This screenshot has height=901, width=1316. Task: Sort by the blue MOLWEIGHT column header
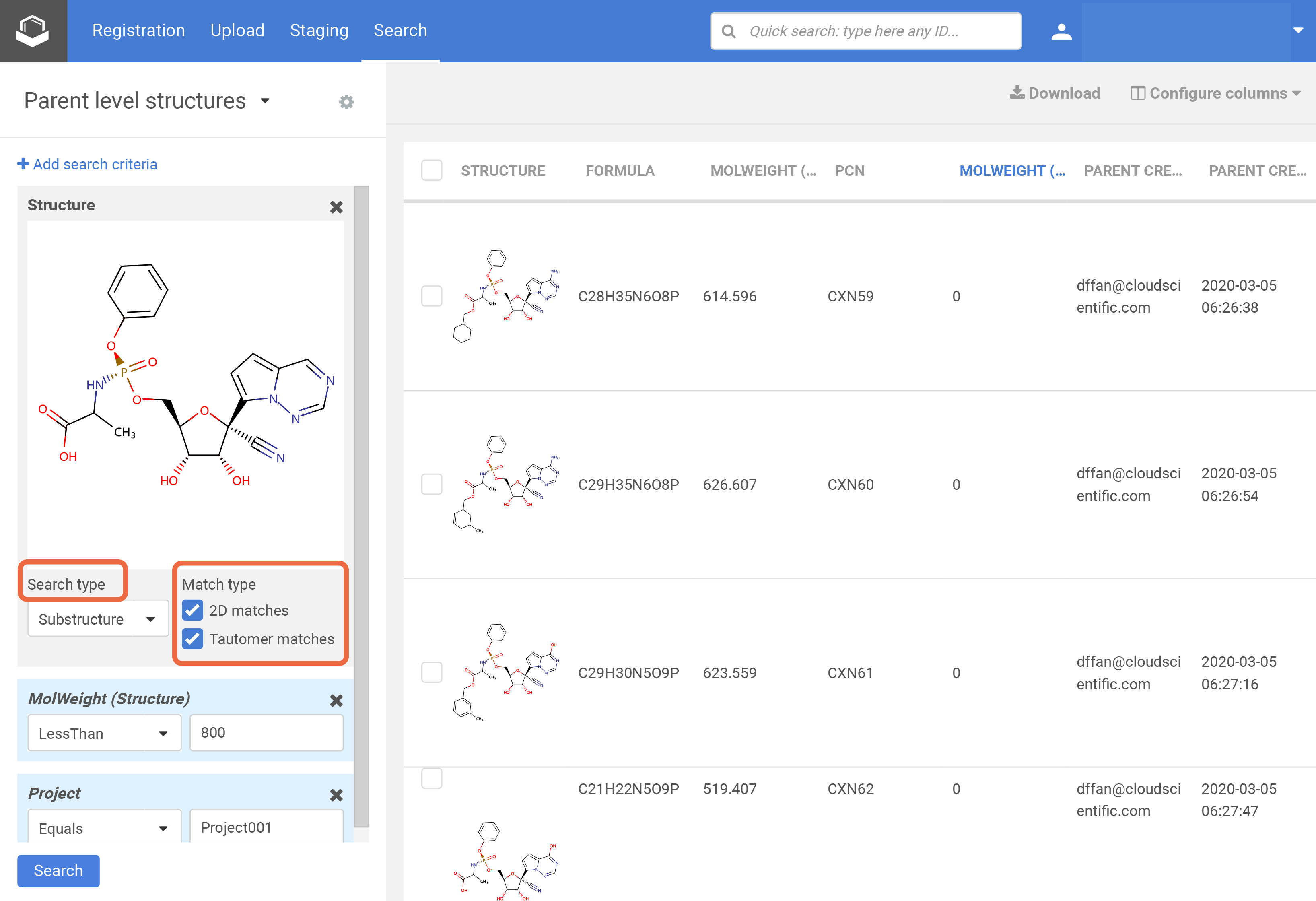(x=1012, y=171)
